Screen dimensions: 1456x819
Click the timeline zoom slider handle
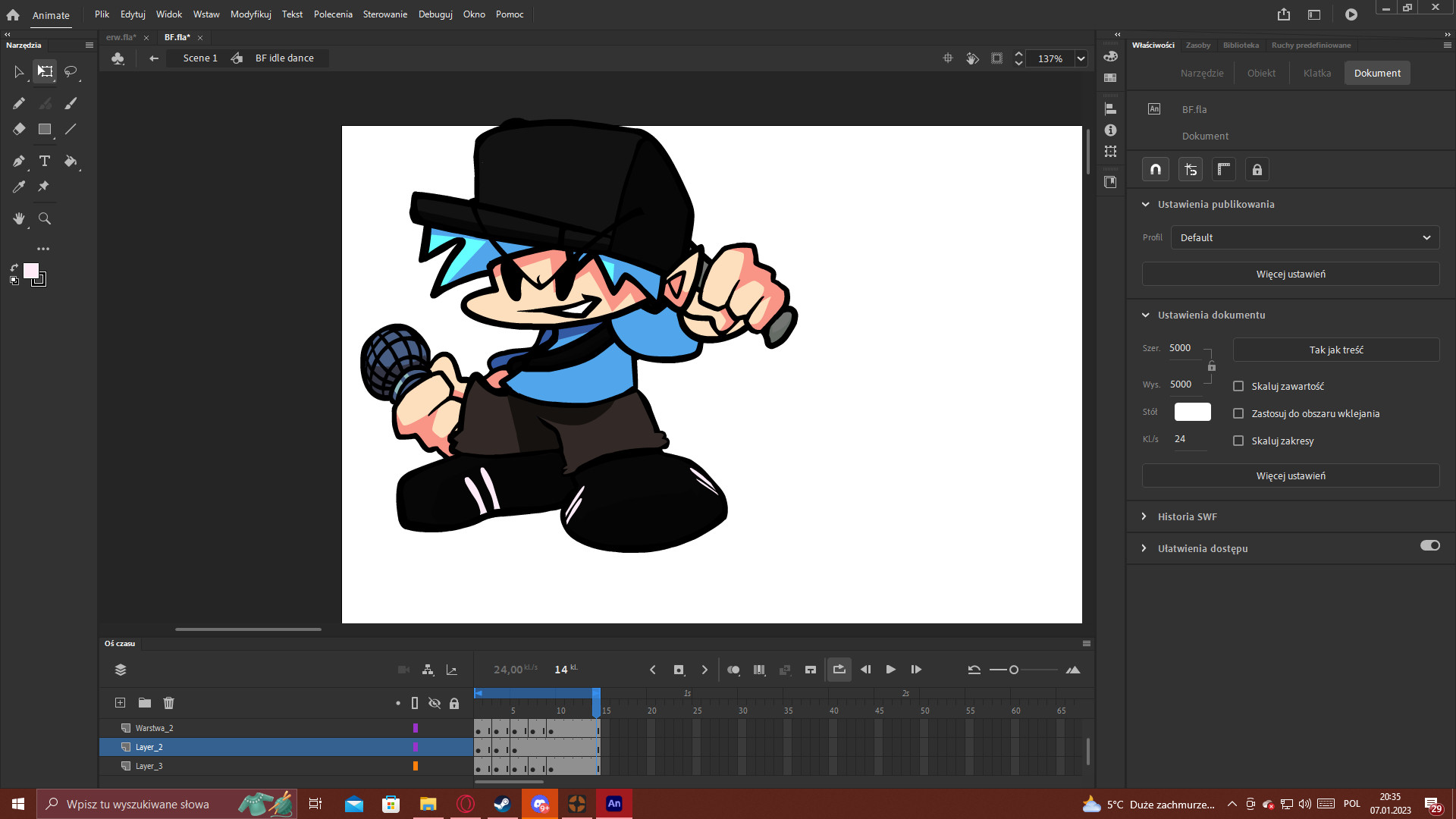coord(1014,670)
